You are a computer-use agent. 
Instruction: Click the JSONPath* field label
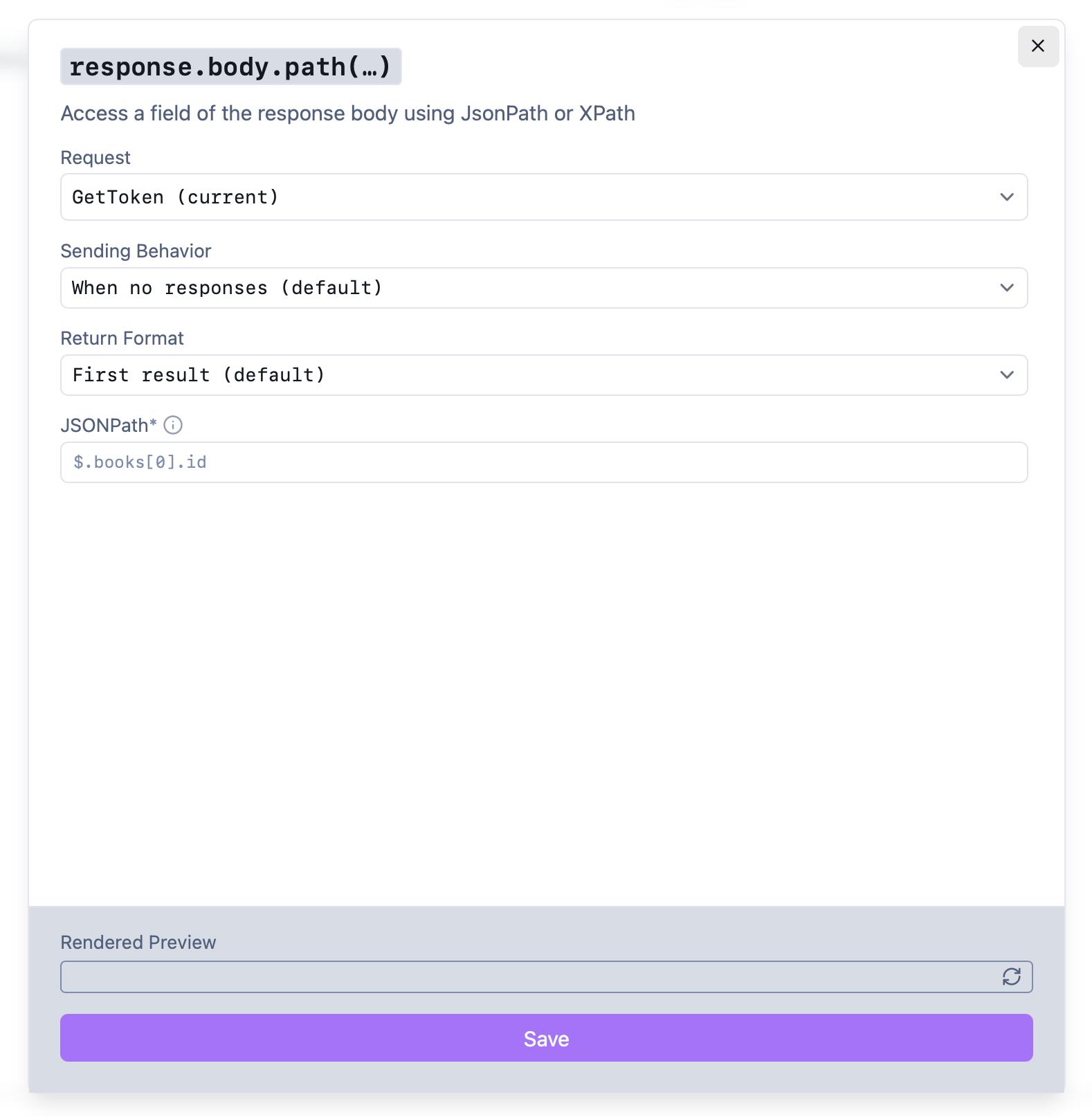point(109,425)
